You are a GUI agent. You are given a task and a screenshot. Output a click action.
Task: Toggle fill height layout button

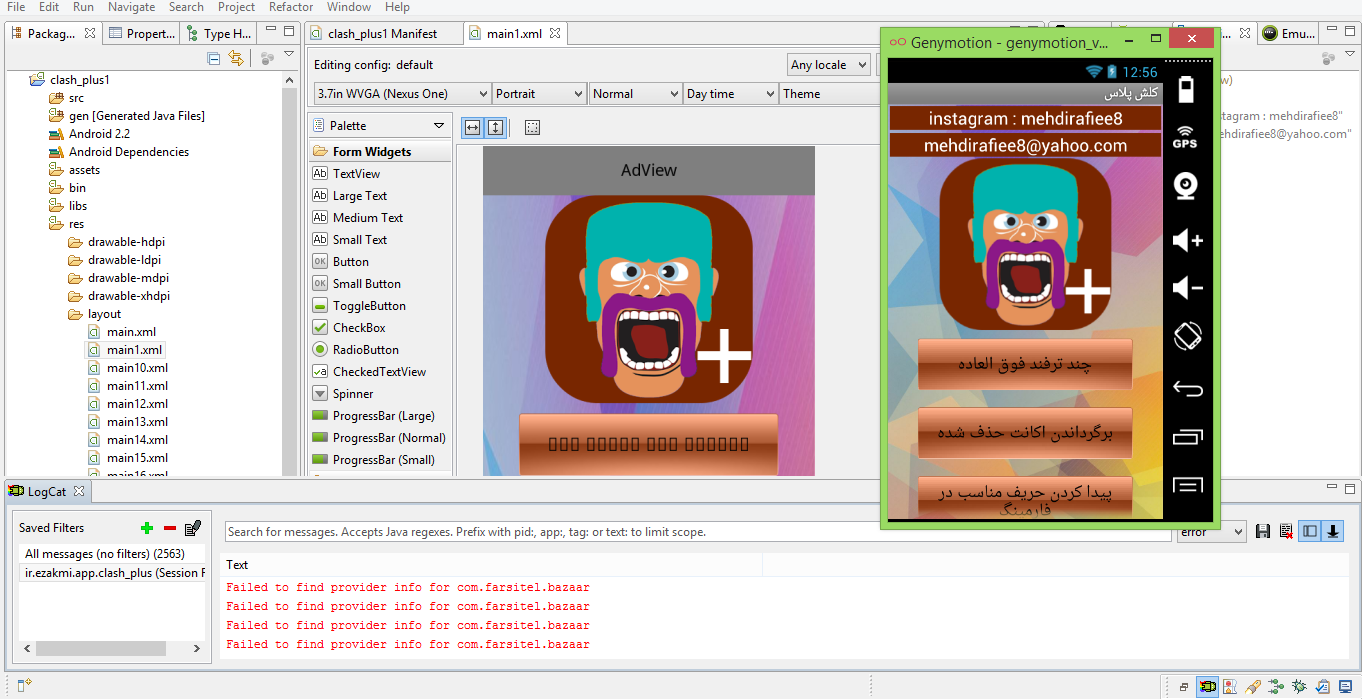tap(495, 127)
